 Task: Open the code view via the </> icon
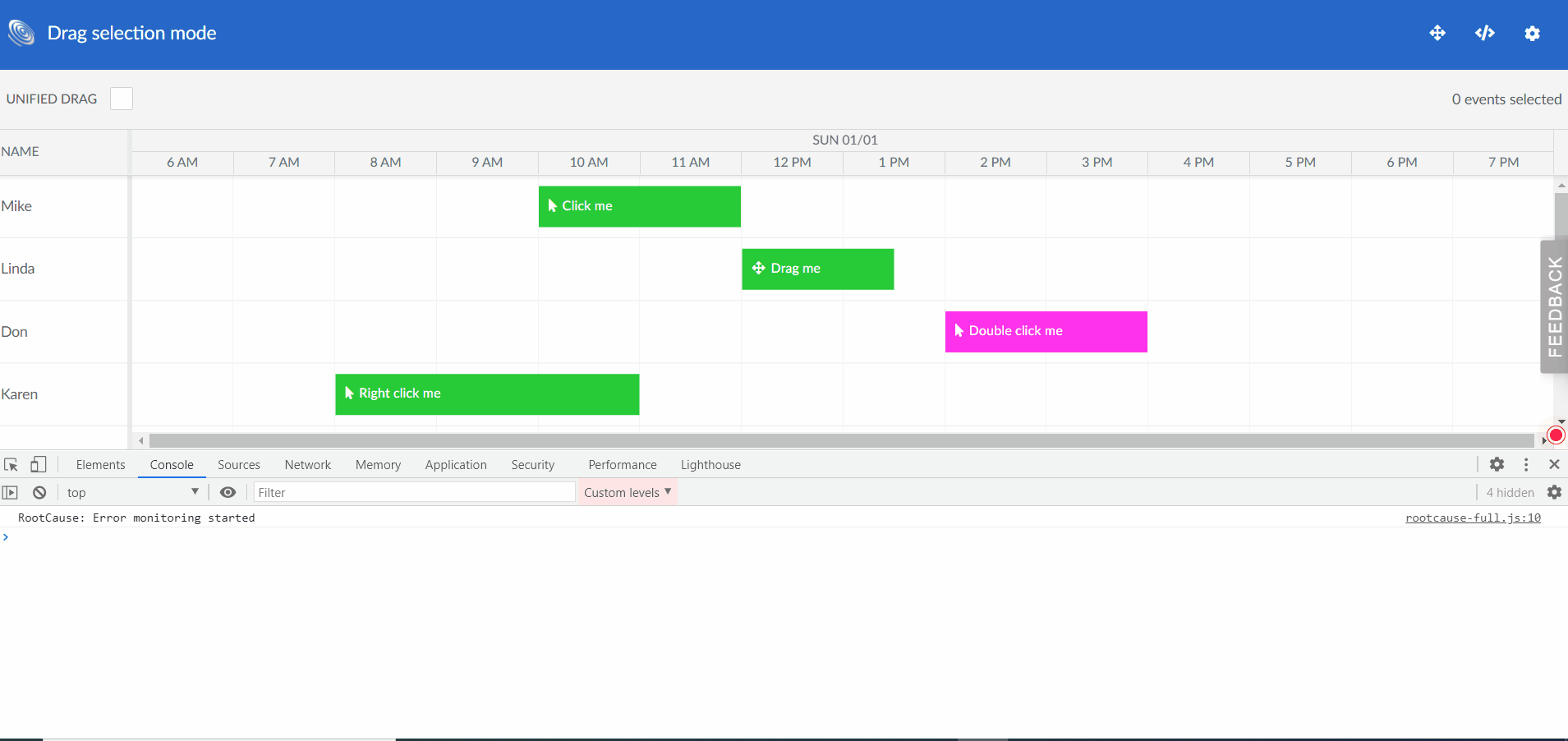click(x=1485, y=33)
